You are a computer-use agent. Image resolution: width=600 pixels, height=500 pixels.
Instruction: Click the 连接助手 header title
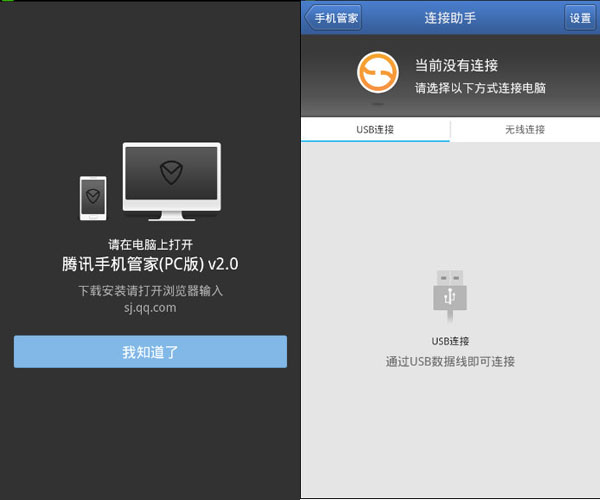point(450,18)
